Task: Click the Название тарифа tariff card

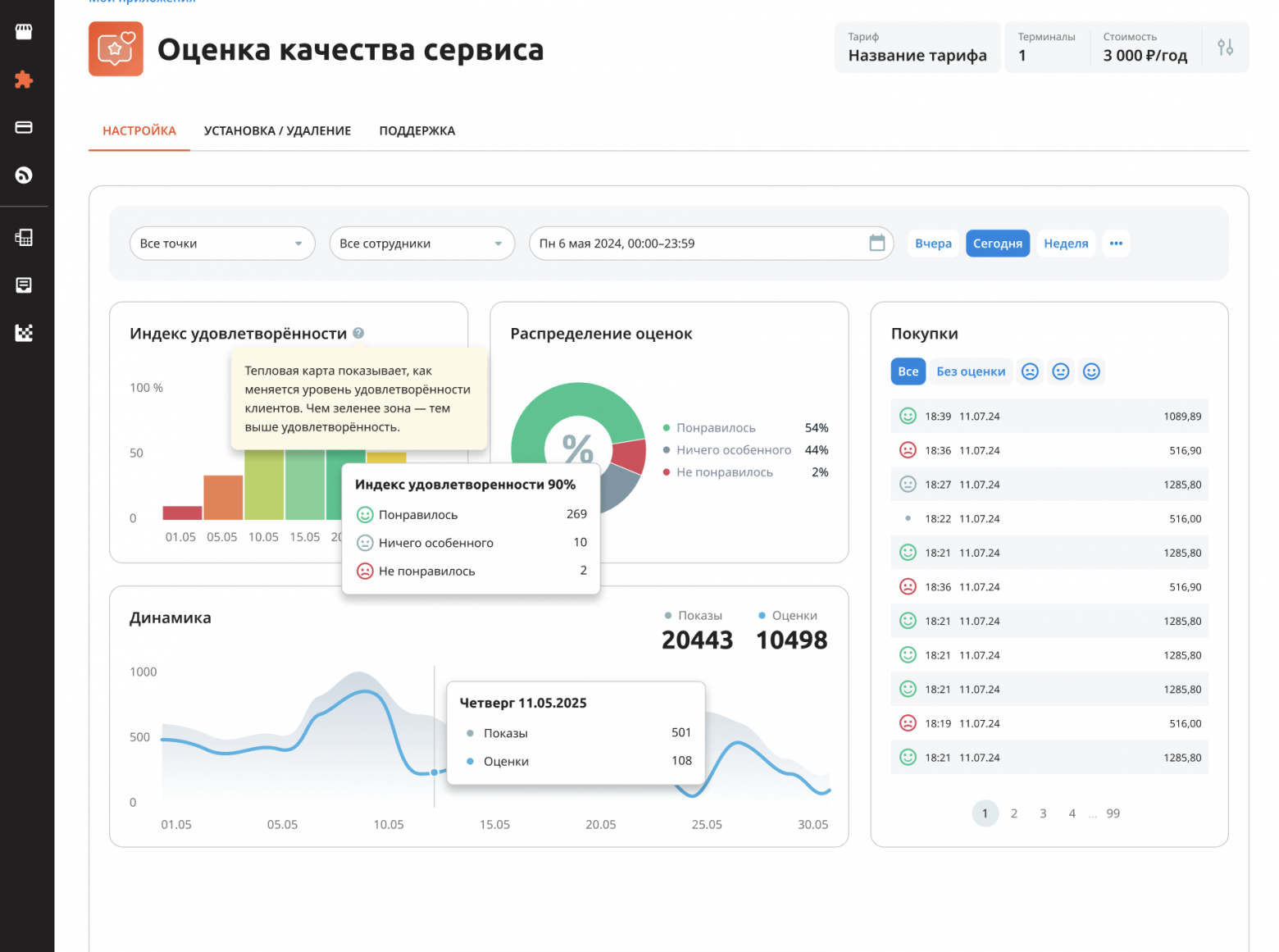Action: coord(917,48)
